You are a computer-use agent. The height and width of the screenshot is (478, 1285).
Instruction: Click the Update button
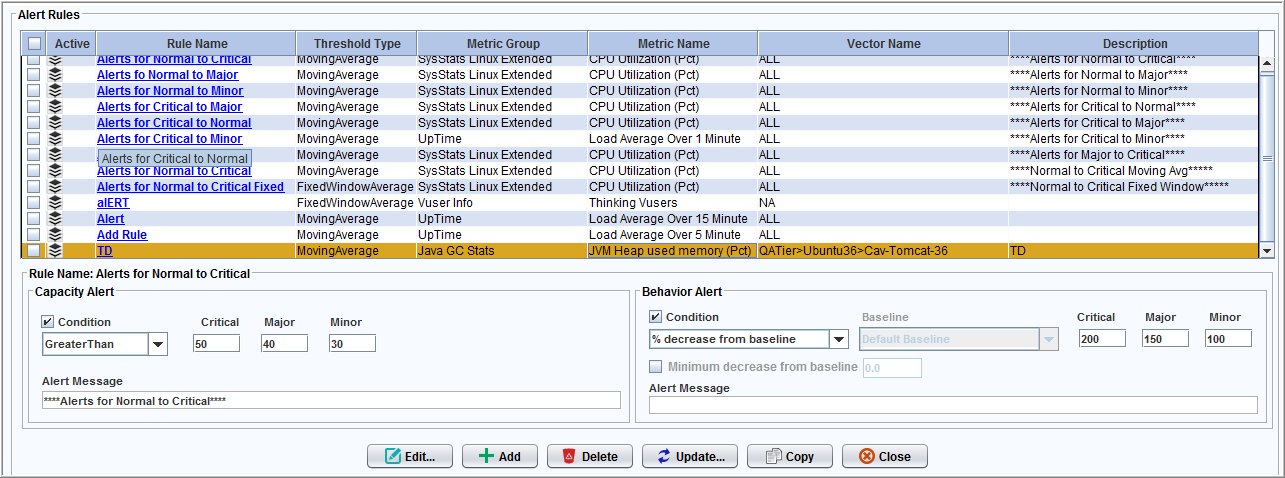[x=691, y=456]
